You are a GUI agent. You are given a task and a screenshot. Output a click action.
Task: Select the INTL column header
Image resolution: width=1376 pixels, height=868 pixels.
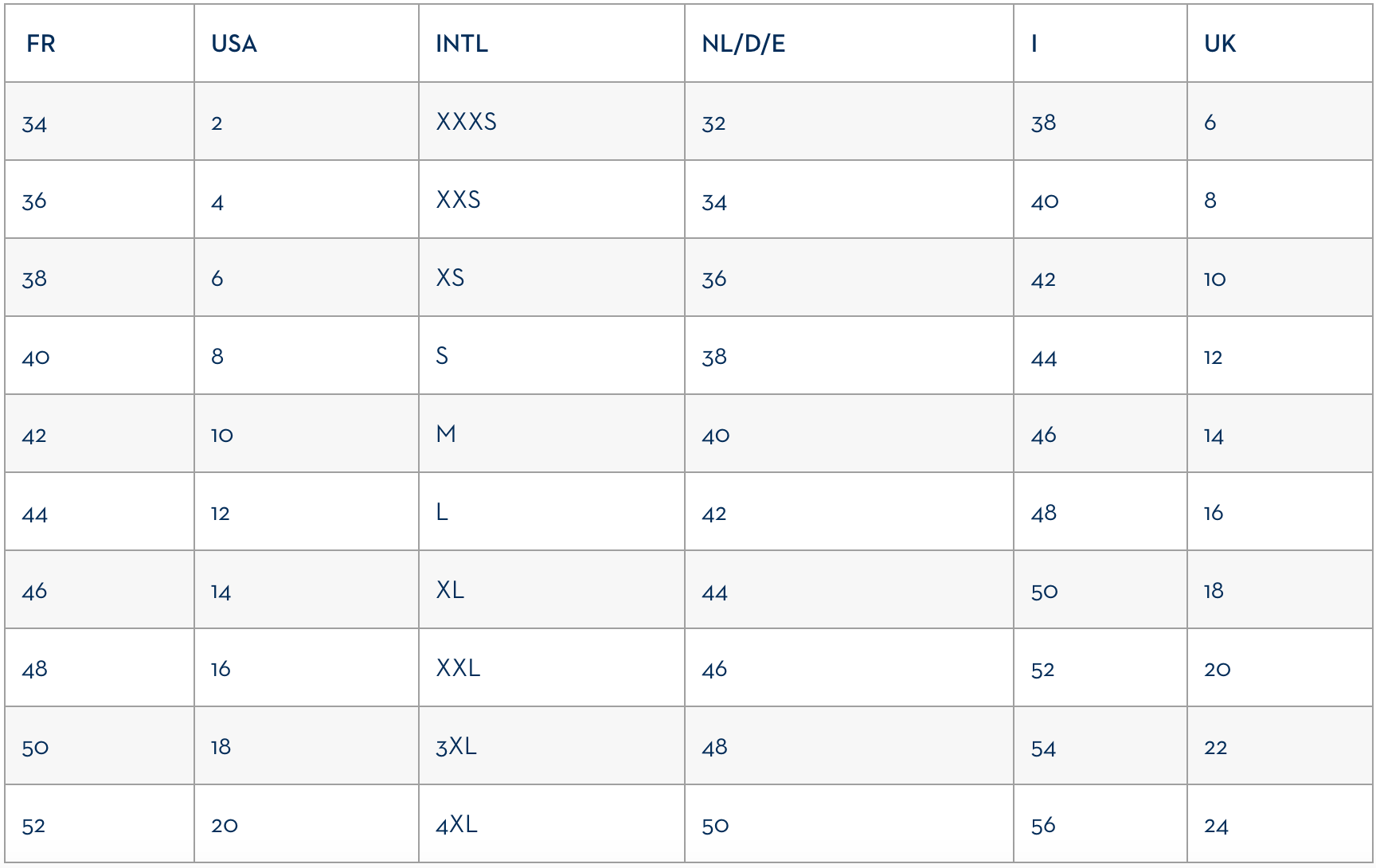[x=462, y=44]
